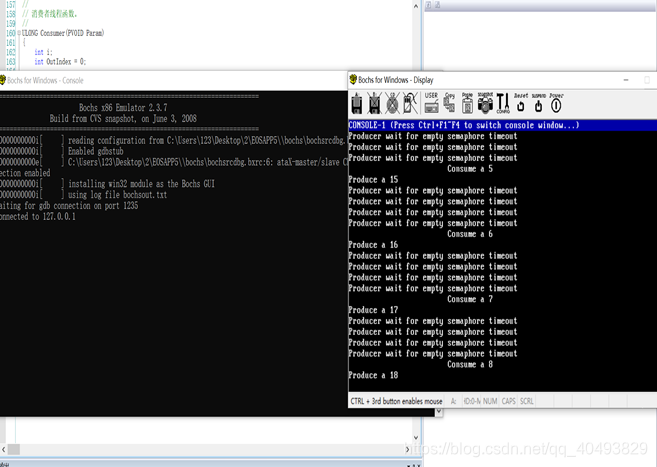
Task: Click the Bochs Display window title icon
Action: coord(353,79)
